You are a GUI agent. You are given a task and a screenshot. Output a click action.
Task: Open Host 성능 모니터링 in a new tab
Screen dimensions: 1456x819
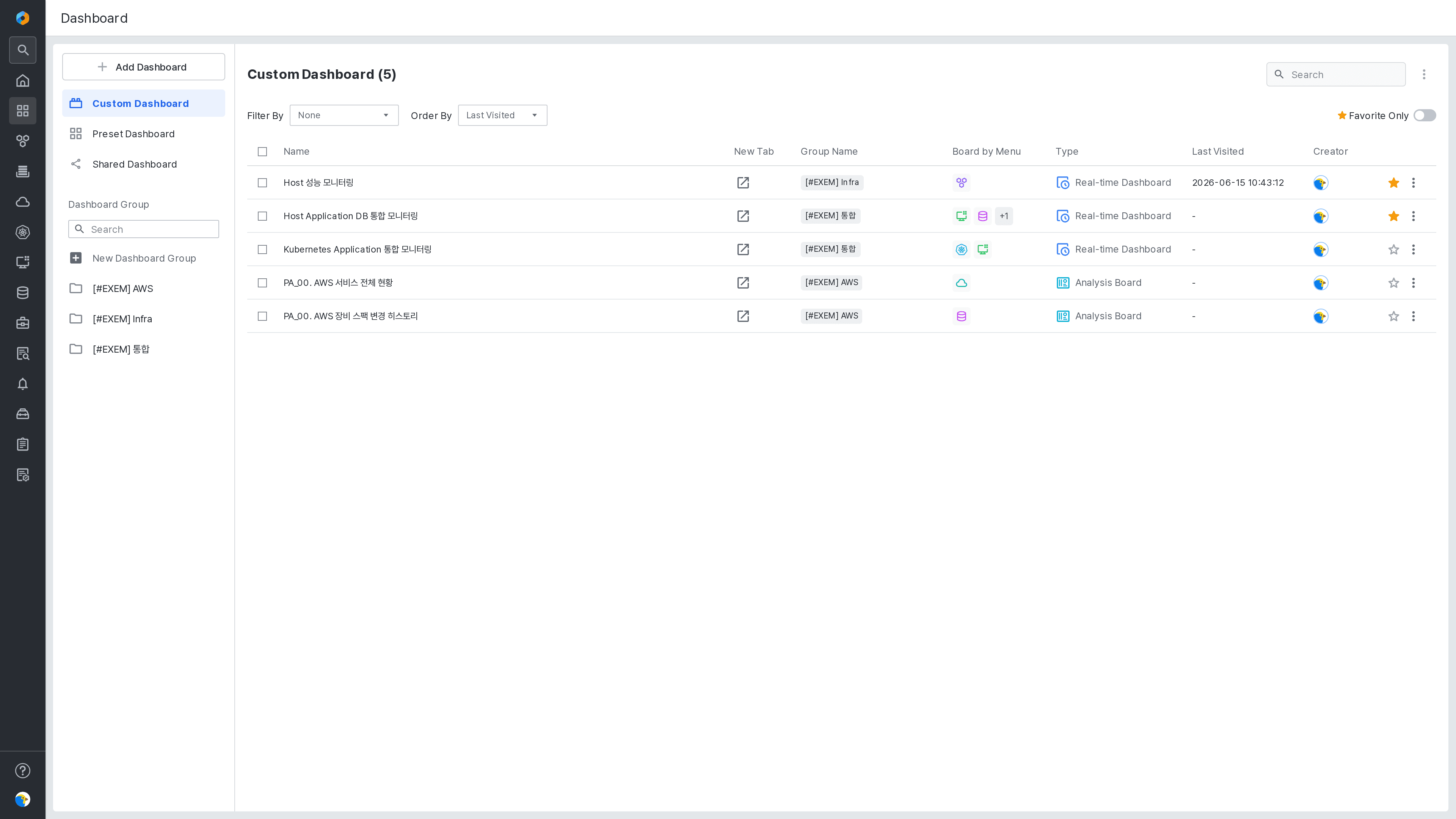(x=743, y=182)
